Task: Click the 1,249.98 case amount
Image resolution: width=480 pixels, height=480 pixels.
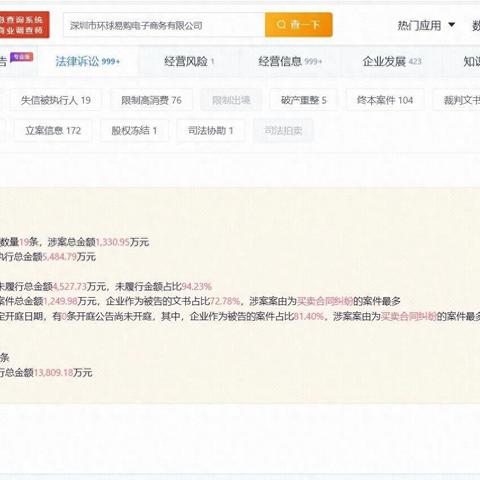Action: point(60,301)
